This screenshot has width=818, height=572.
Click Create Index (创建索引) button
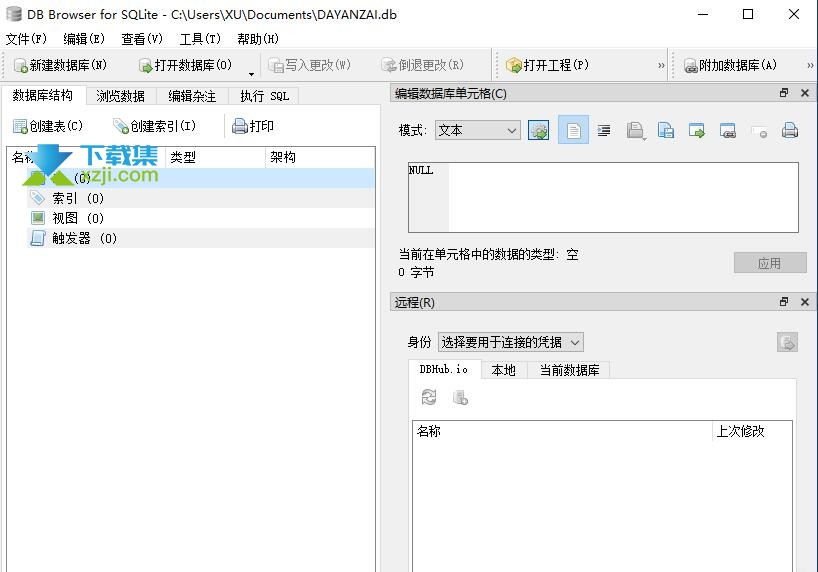pyautogui.click(x=154, y=126)
